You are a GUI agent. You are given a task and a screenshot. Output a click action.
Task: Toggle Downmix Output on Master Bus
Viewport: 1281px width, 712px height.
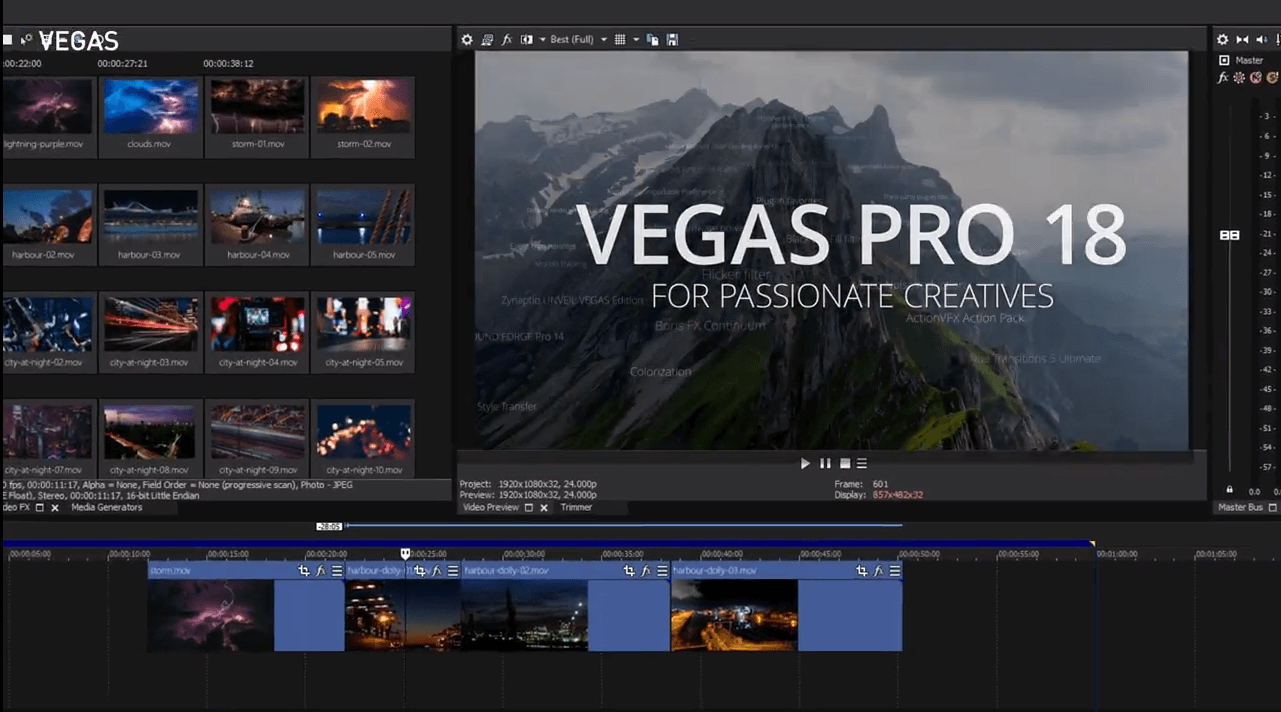coord(1242,40)
